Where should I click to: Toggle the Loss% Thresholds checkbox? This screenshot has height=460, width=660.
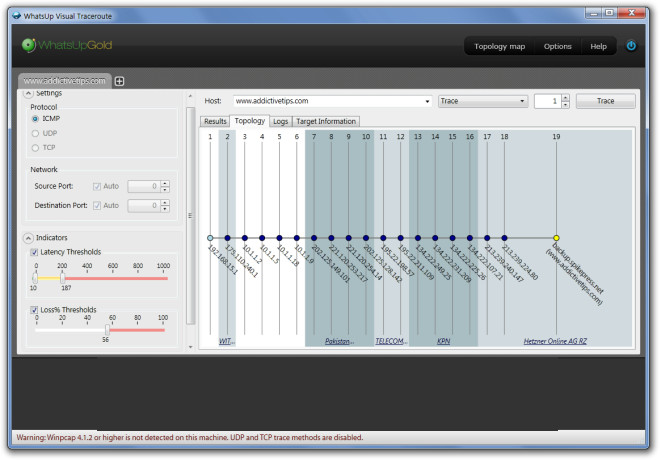tap(34, 310)
